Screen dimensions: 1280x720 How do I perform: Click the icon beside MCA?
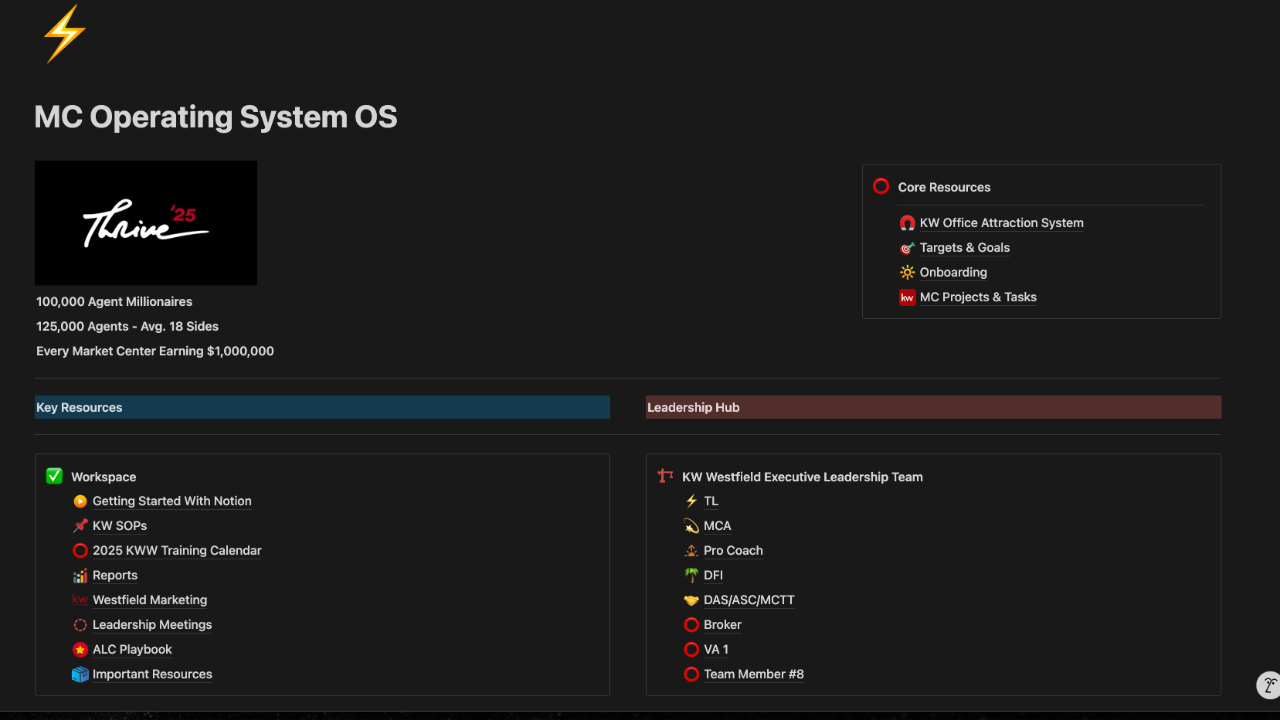click(x=691, y=526)
